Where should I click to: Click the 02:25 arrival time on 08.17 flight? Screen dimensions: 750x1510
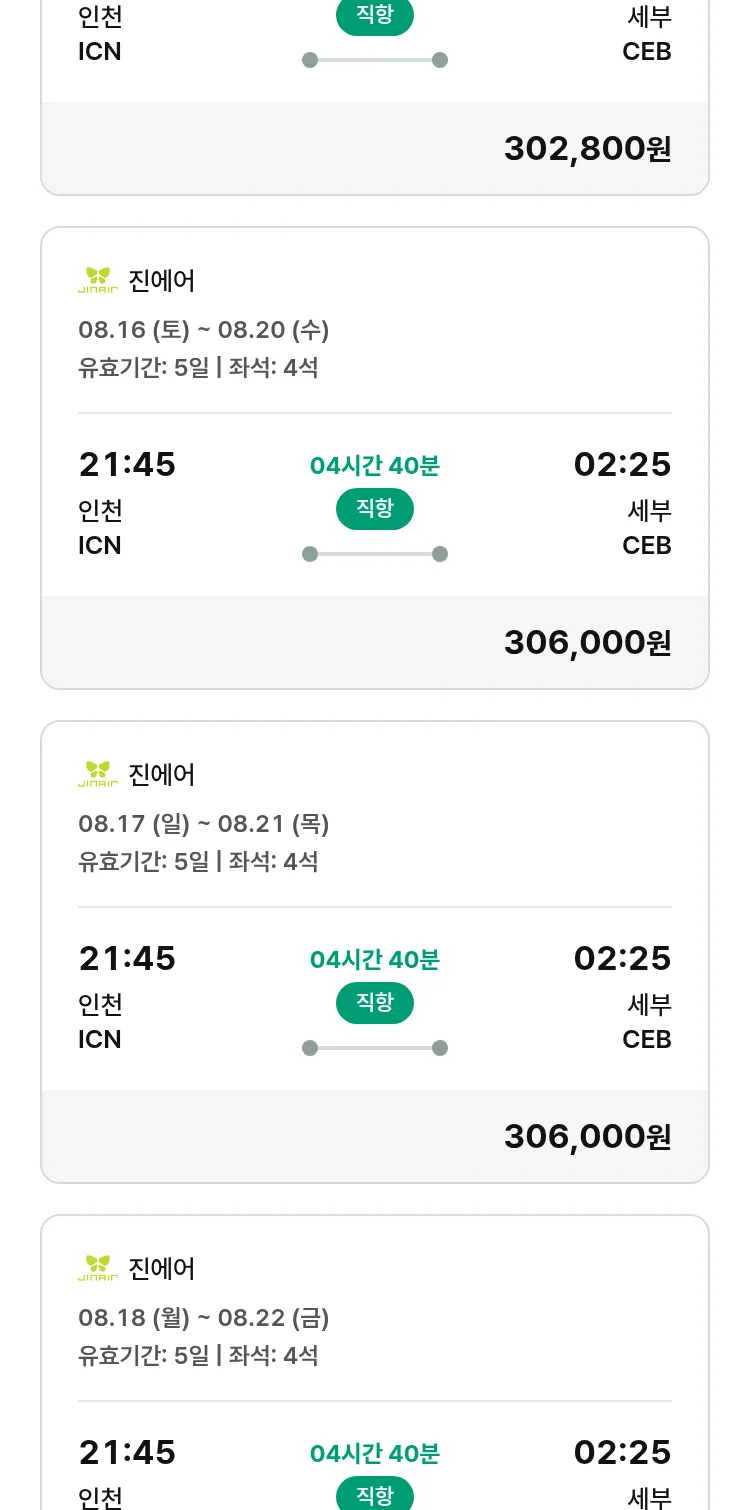tap(622, 959)
